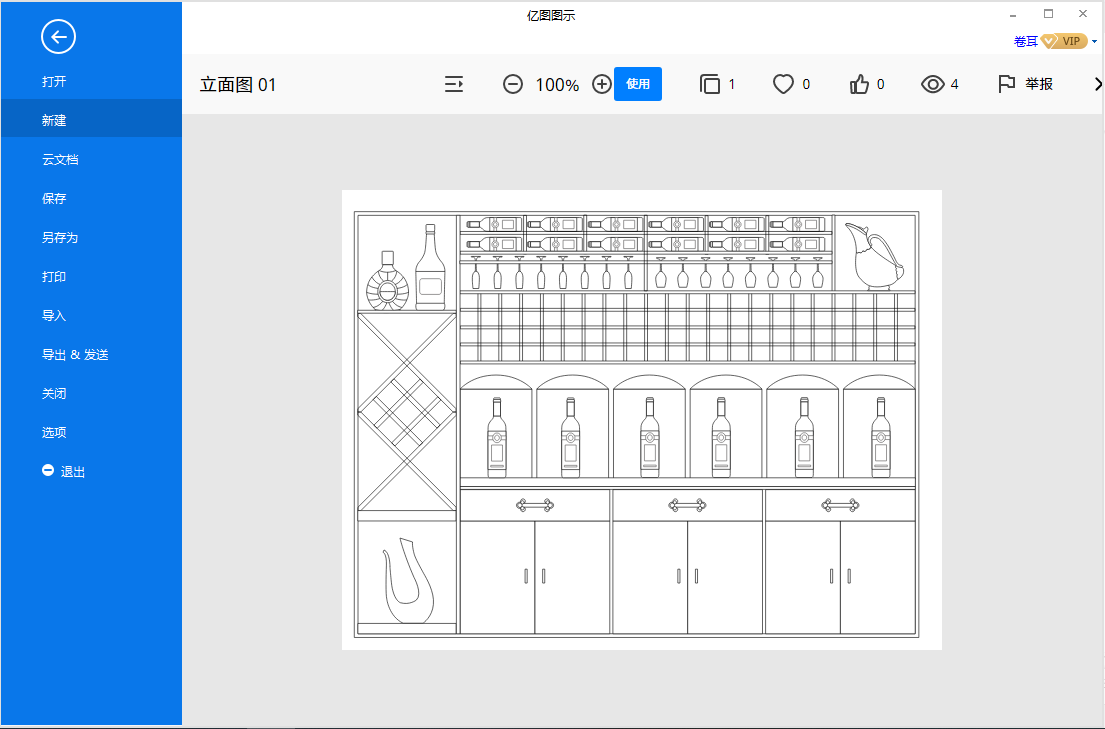This screenshot has height=729, width=1105.
Task: Expand the account dropdown arrow beside VIP
Action: point(1094,41)
